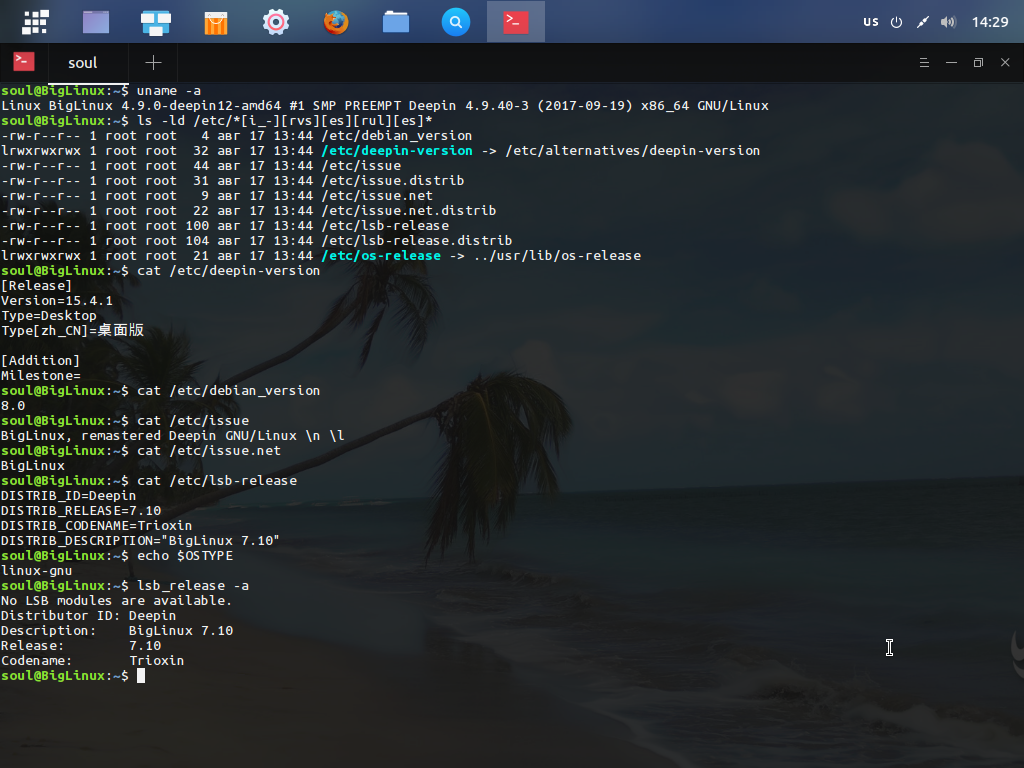1024x768 pixels.
Task: Click the 'us' keyboard layout indicator
Action: [x=871, y=22]
